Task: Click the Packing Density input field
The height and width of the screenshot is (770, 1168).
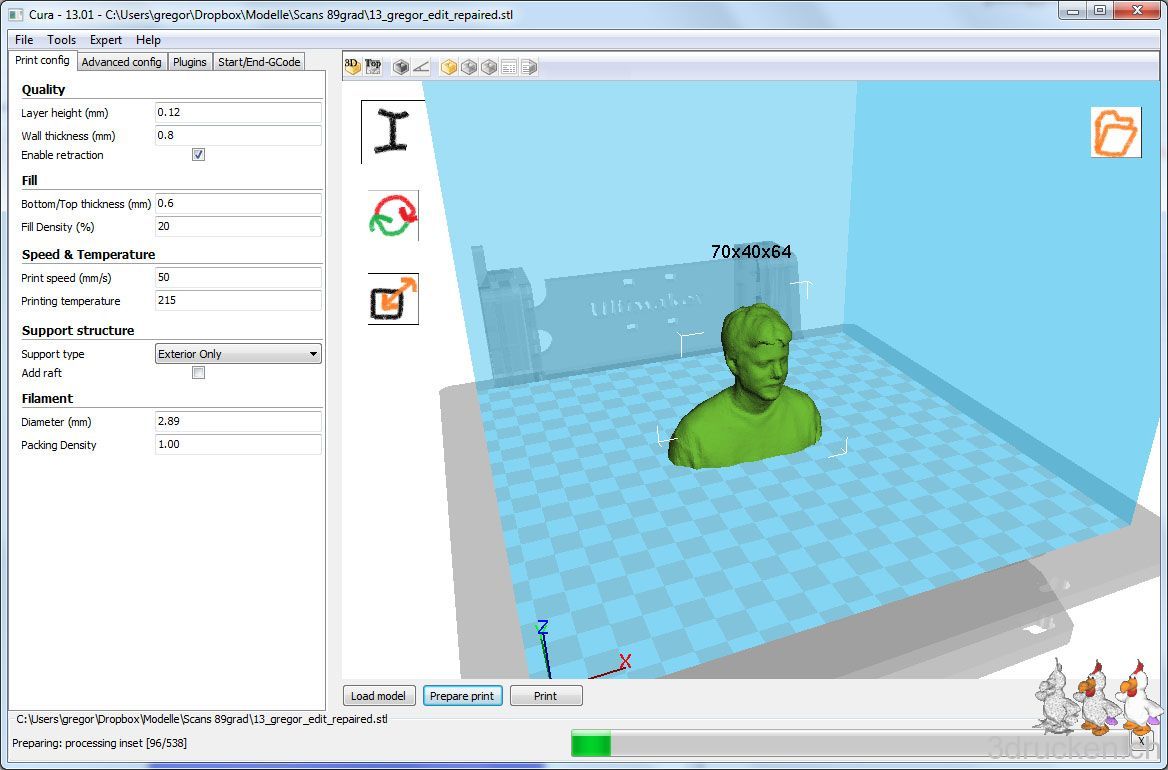Action: (238, 445)
